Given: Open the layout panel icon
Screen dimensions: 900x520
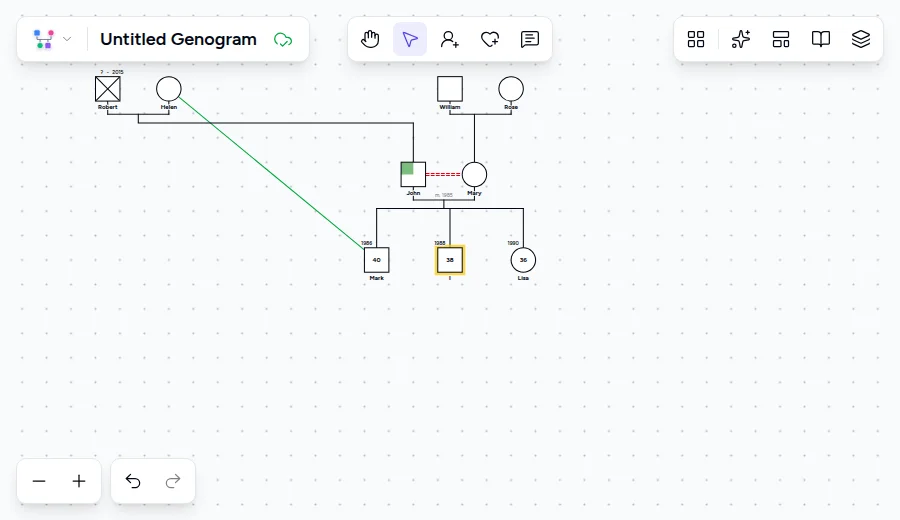Looking at the screenshot, I should [781, 39].
